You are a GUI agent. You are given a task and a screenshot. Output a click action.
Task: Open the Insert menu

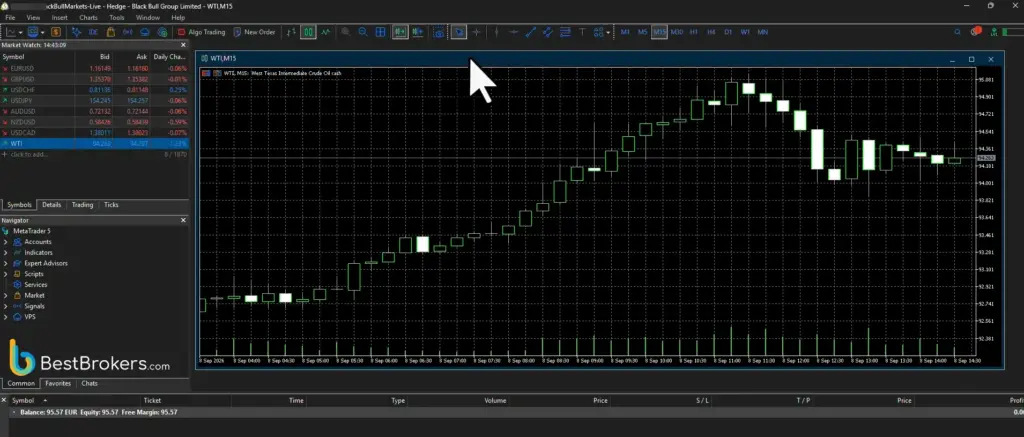59,18
